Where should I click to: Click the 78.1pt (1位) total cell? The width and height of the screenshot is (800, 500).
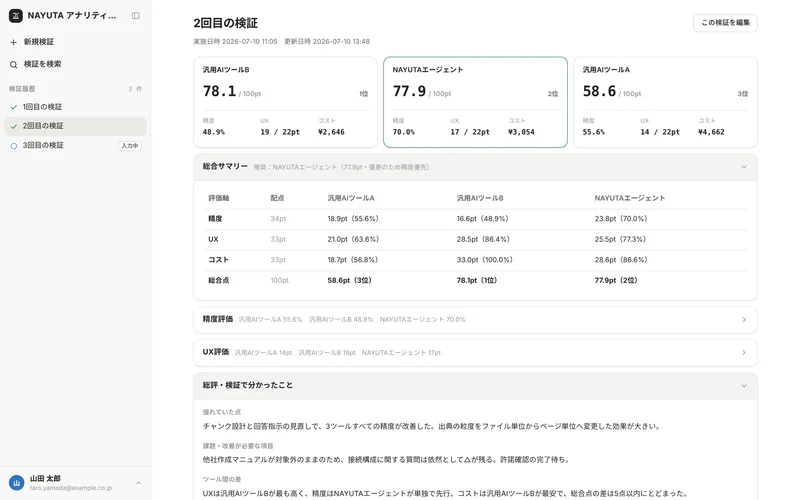coord(477,281)
